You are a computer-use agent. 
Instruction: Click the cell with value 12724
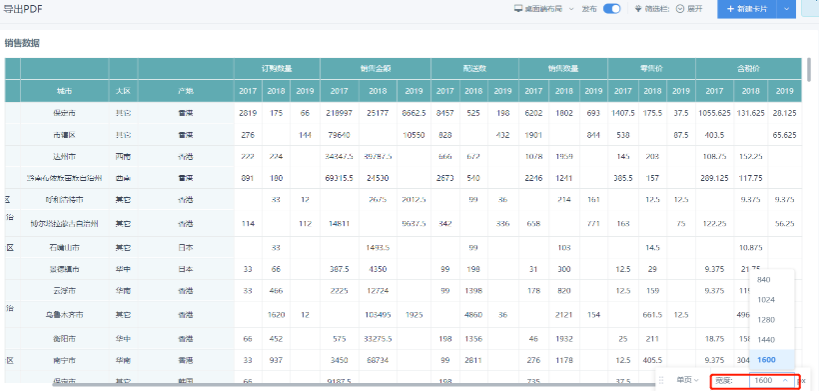point(378,291)
